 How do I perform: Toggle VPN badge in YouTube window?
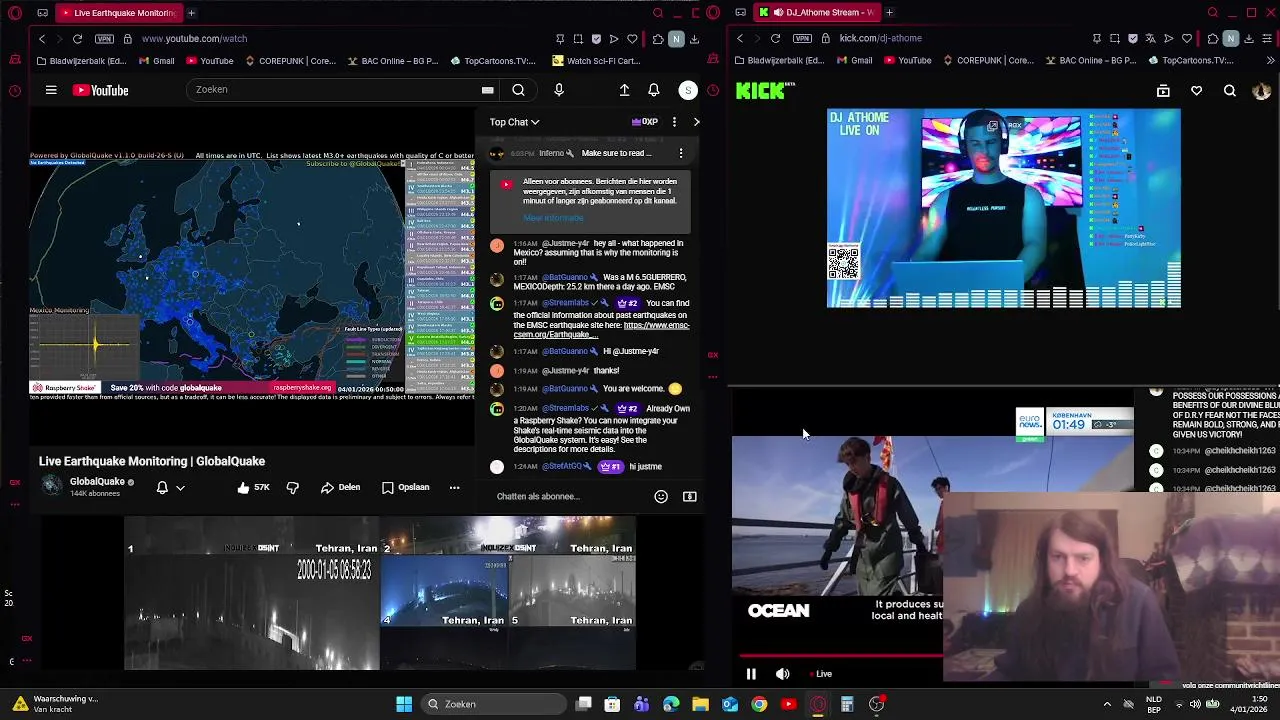(x=104, y=38)
